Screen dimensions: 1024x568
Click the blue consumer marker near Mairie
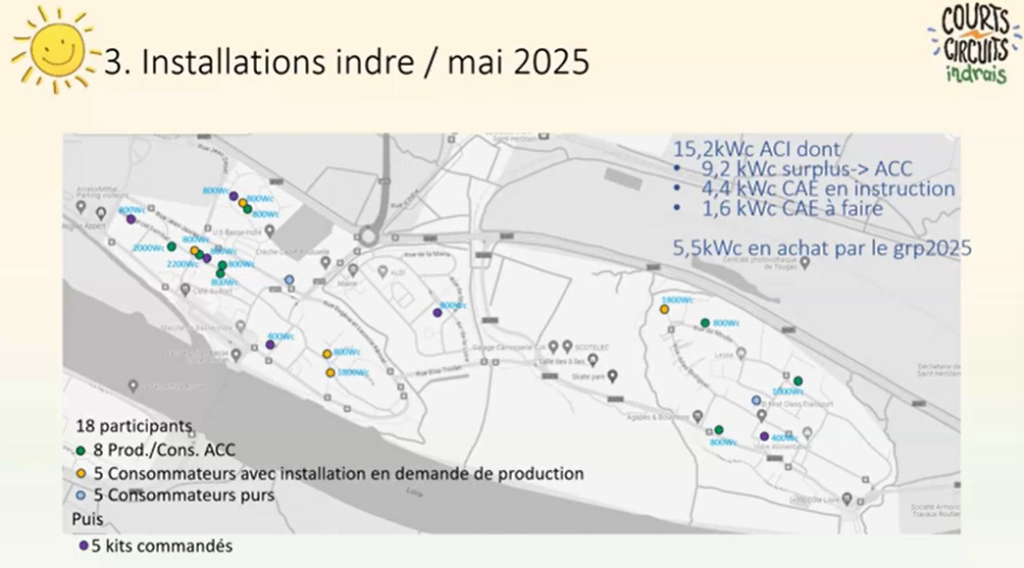(290, 280)
